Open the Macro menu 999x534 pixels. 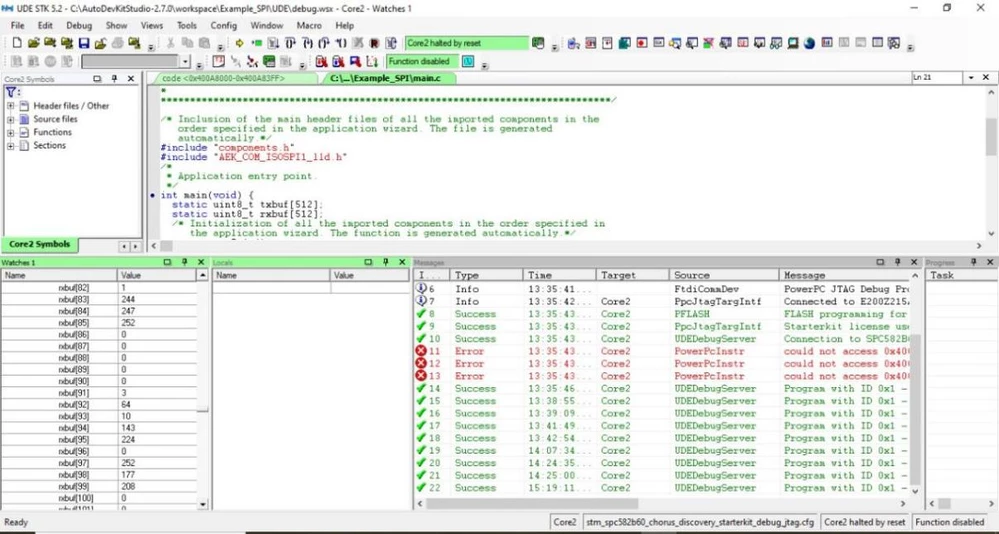pyautogui.click(x=309, y=25)
